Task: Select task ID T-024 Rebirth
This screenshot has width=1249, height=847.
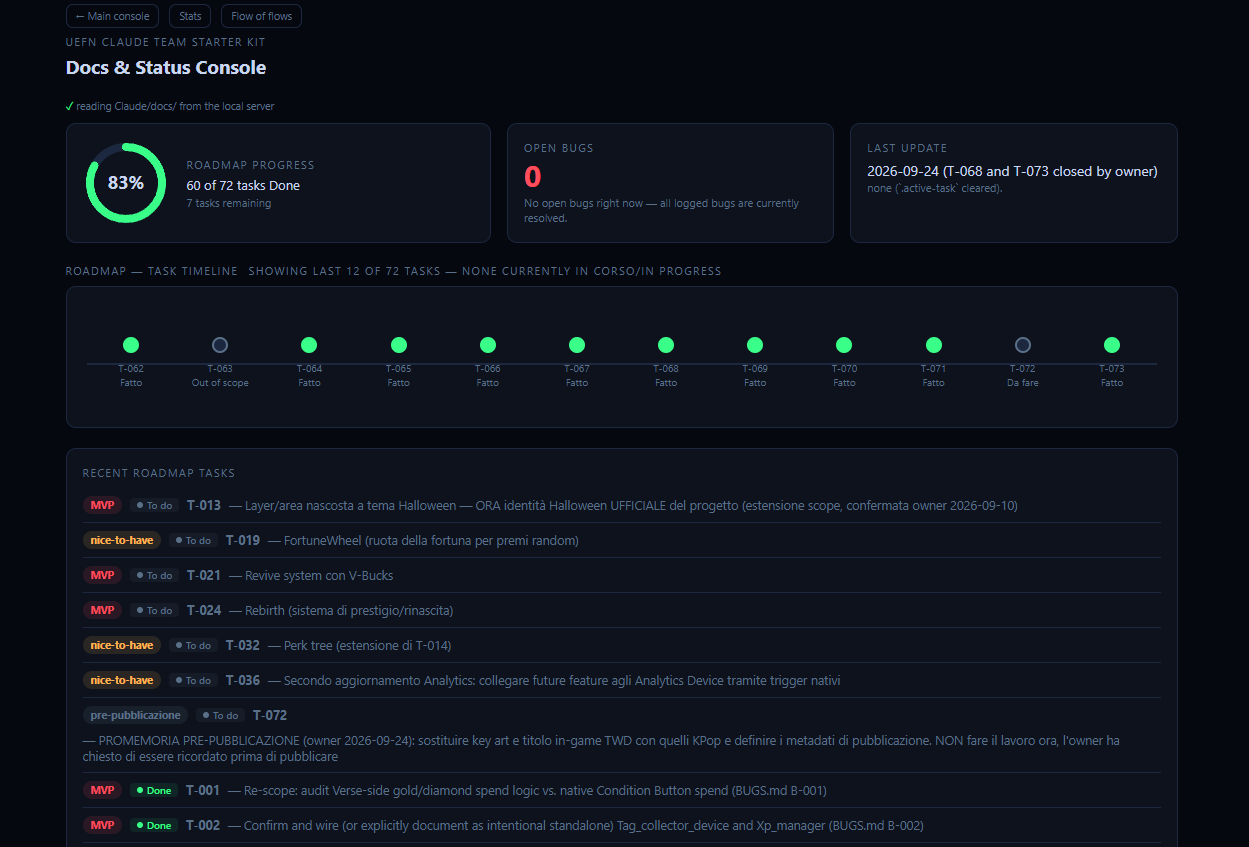Action: 204,610
